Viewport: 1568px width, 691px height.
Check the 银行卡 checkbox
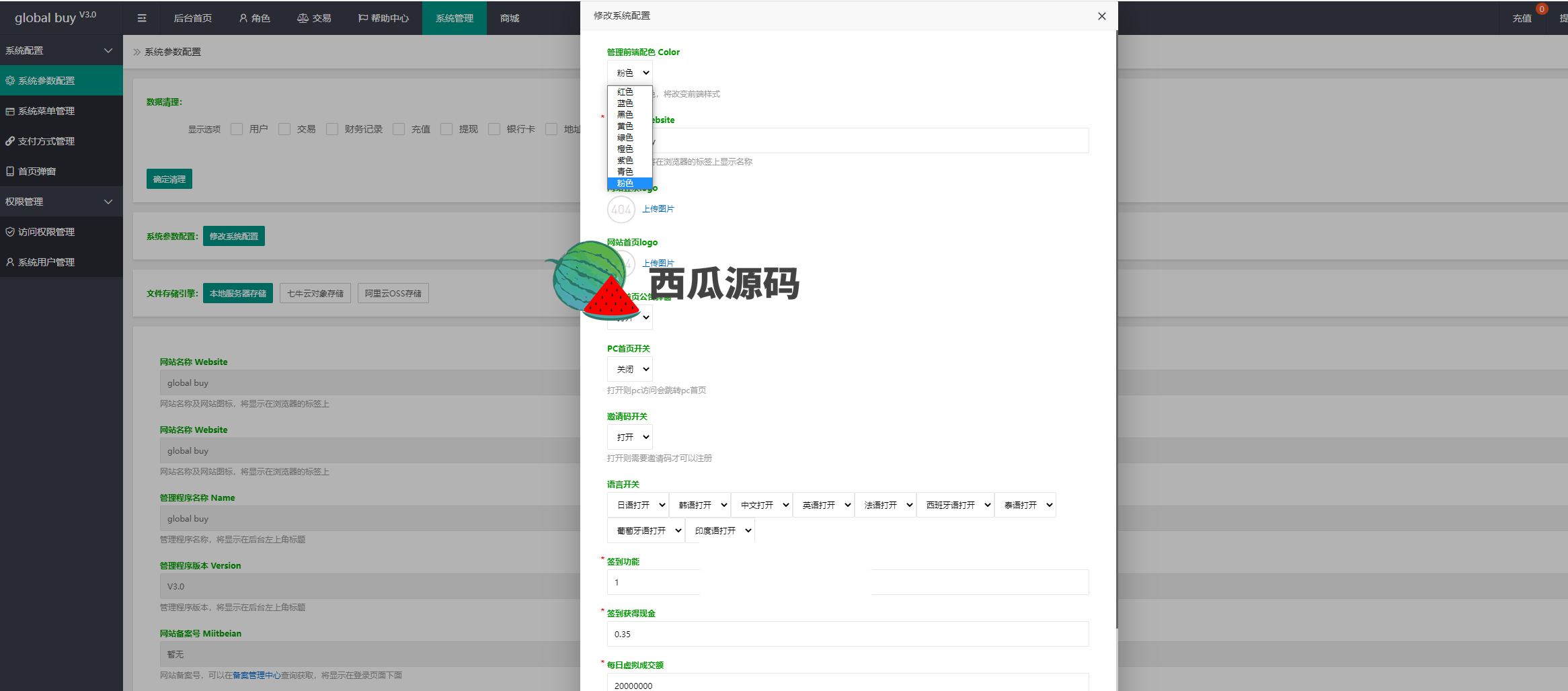pos(494,129)
